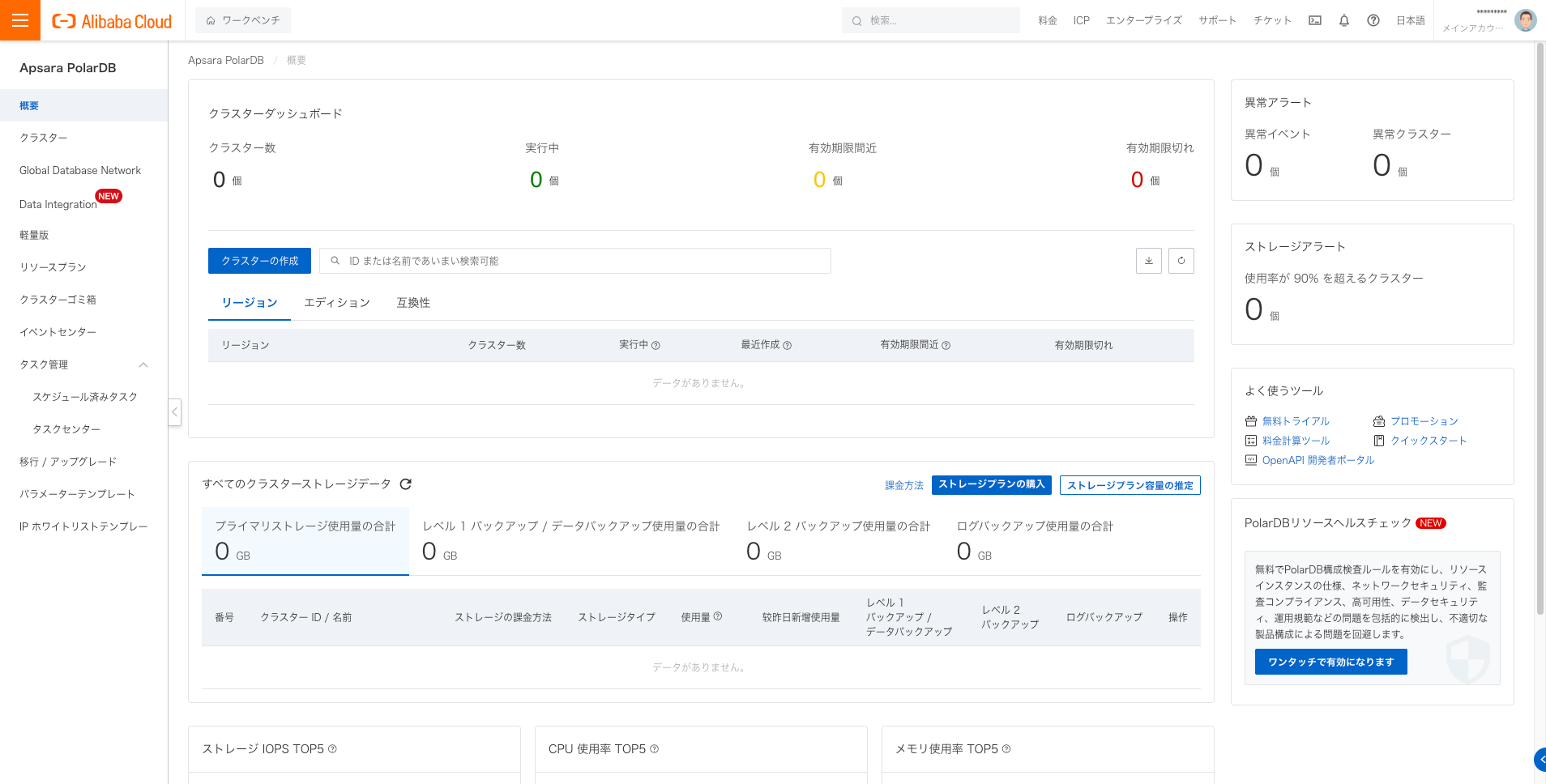Select プライマリストレージ使用量の合計 tab
This screenshot has width=1546, height=784.
305,541
